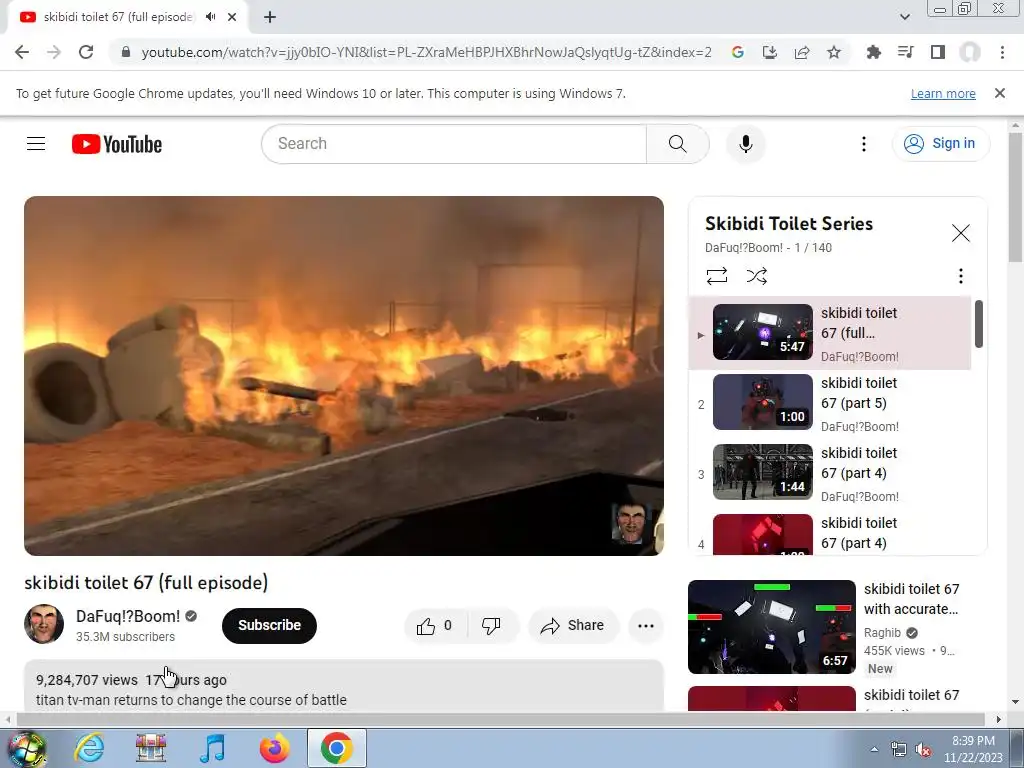Open DaFuq!?Boom! channel avatar

pos(44,624)
